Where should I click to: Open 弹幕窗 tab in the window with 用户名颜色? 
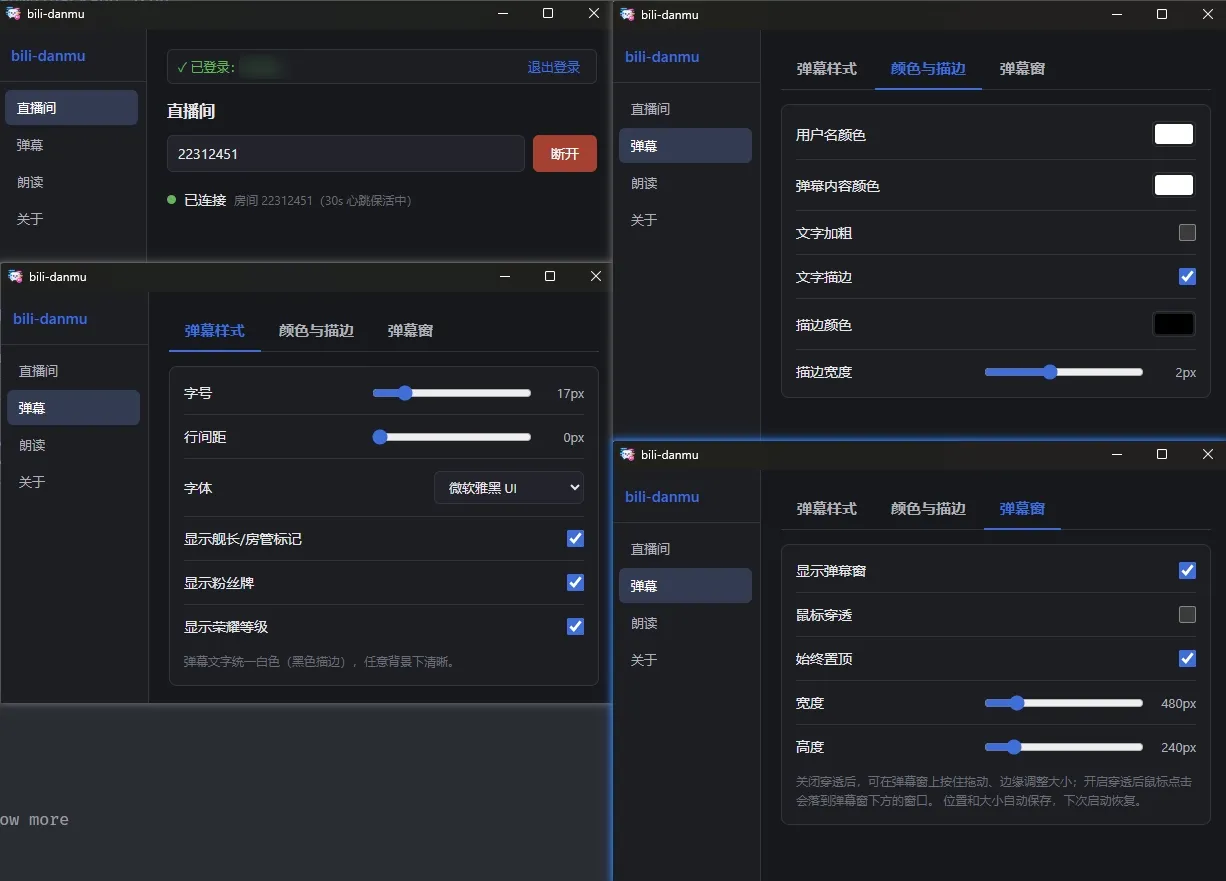pos(1022,69)
